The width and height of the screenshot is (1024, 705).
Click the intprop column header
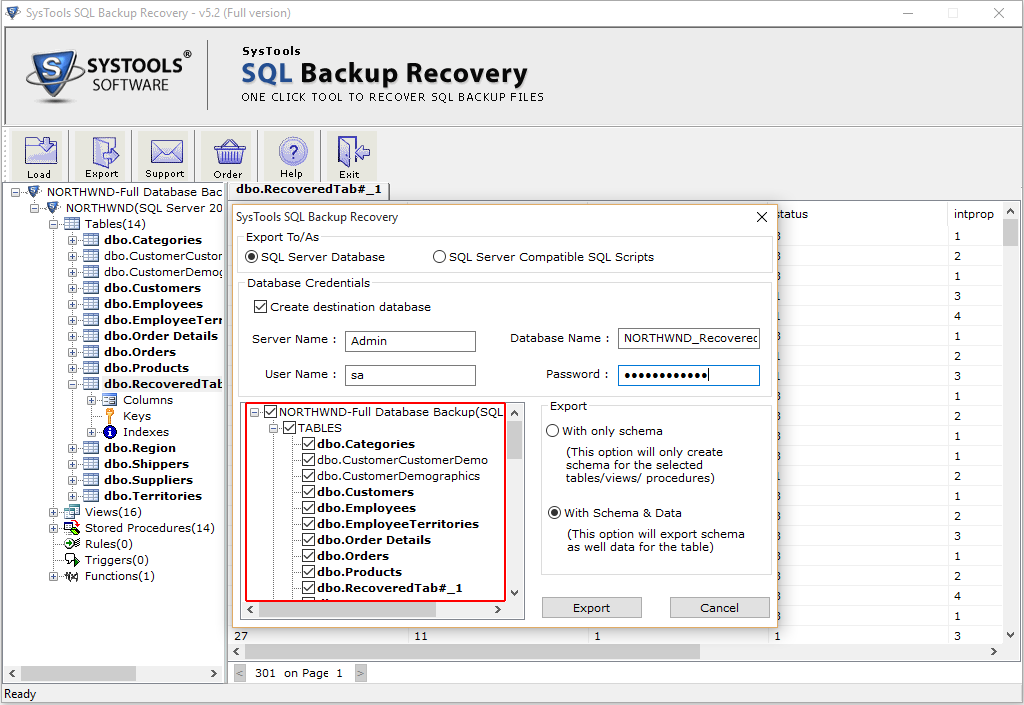pos(974,214)
